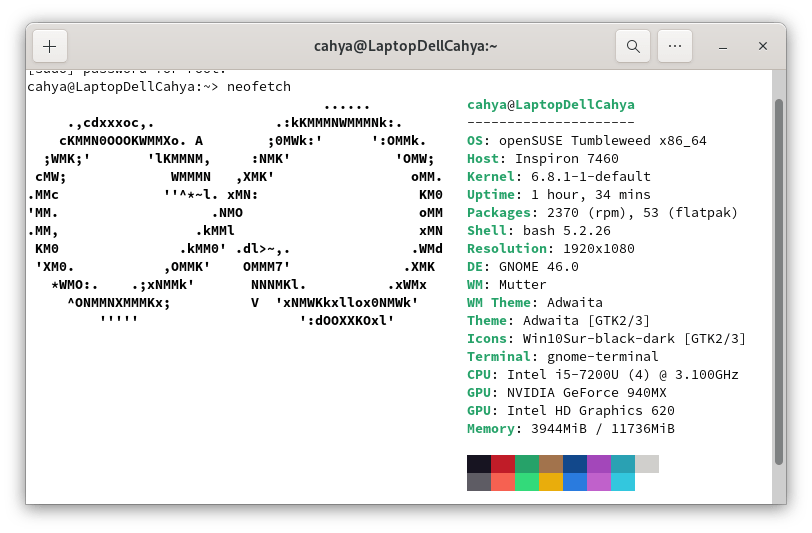Viewport: 812px width, 533px height.
Task: Click the window title cahya@LaptopDellCahya:~
Action: pyautogui.click(x=406, y=46)
